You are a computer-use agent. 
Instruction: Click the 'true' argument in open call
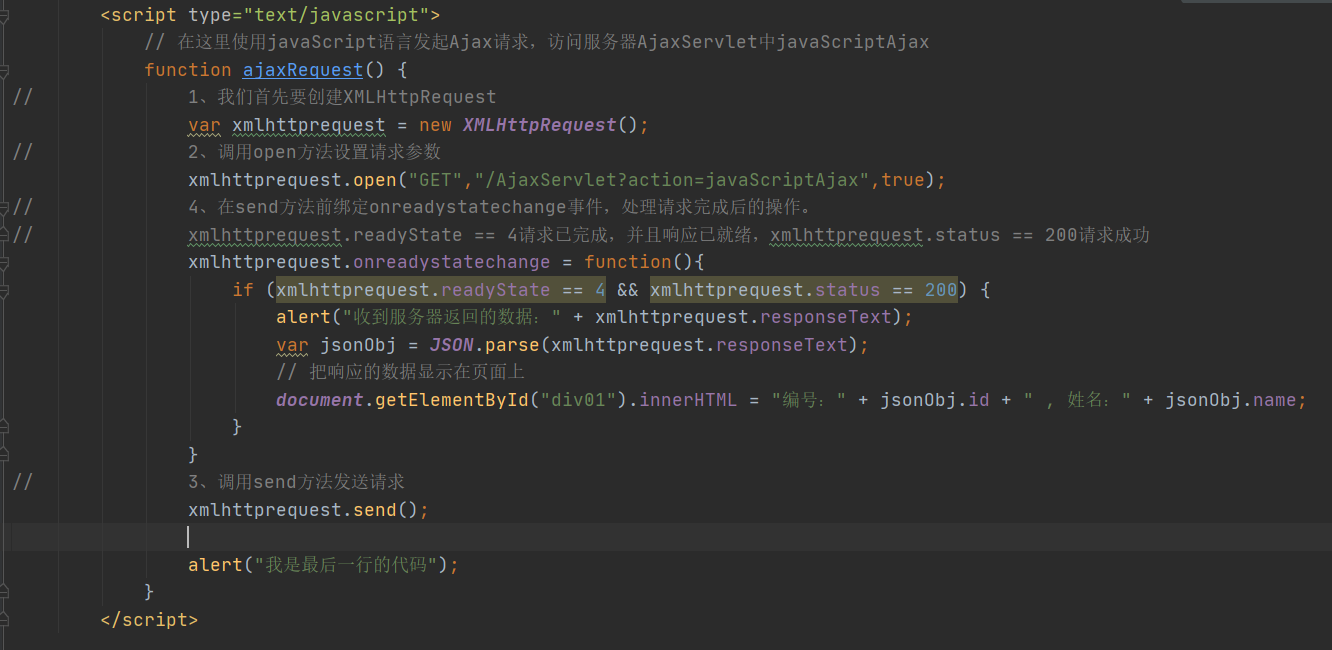point(903,180)
